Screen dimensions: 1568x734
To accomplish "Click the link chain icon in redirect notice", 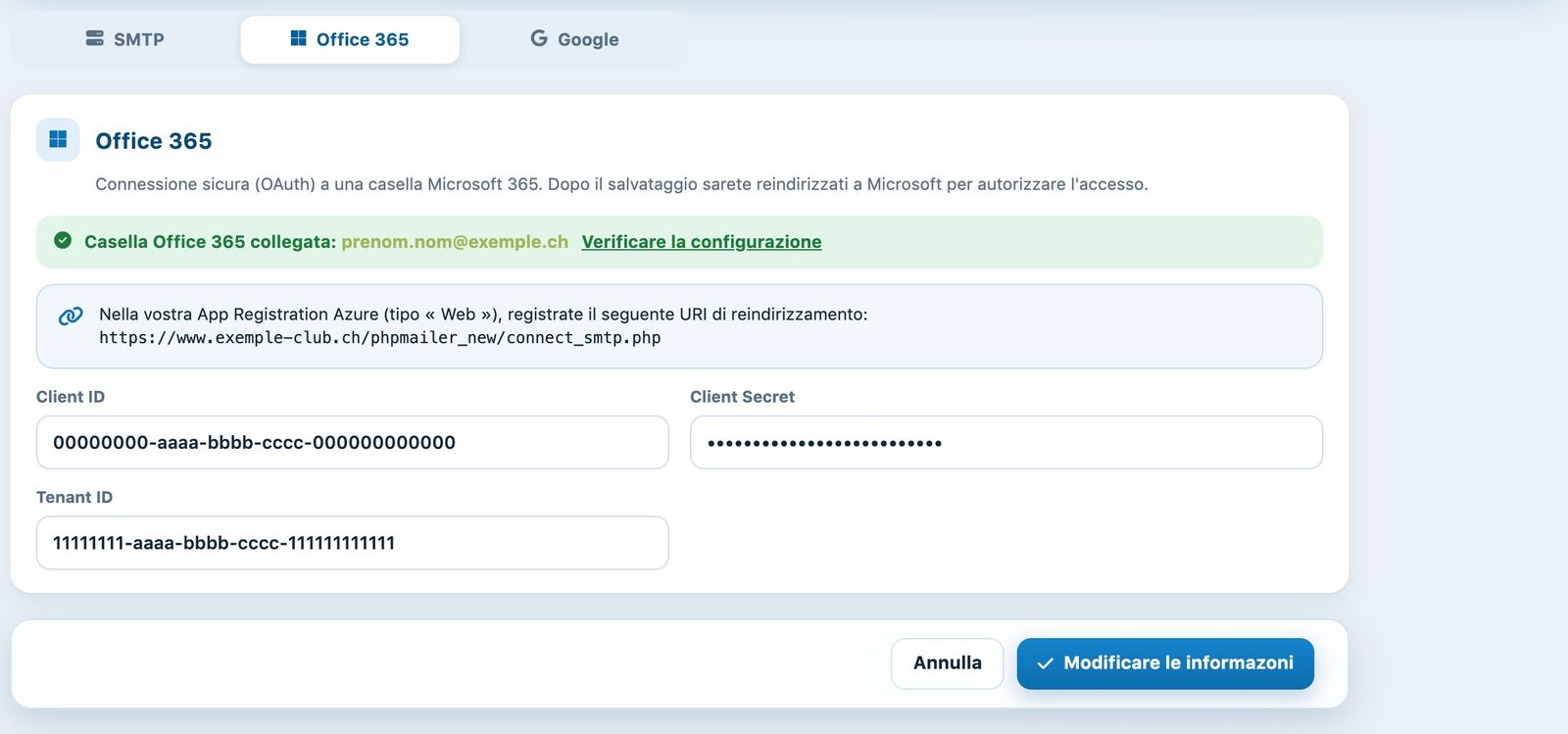I will (71, 316).
